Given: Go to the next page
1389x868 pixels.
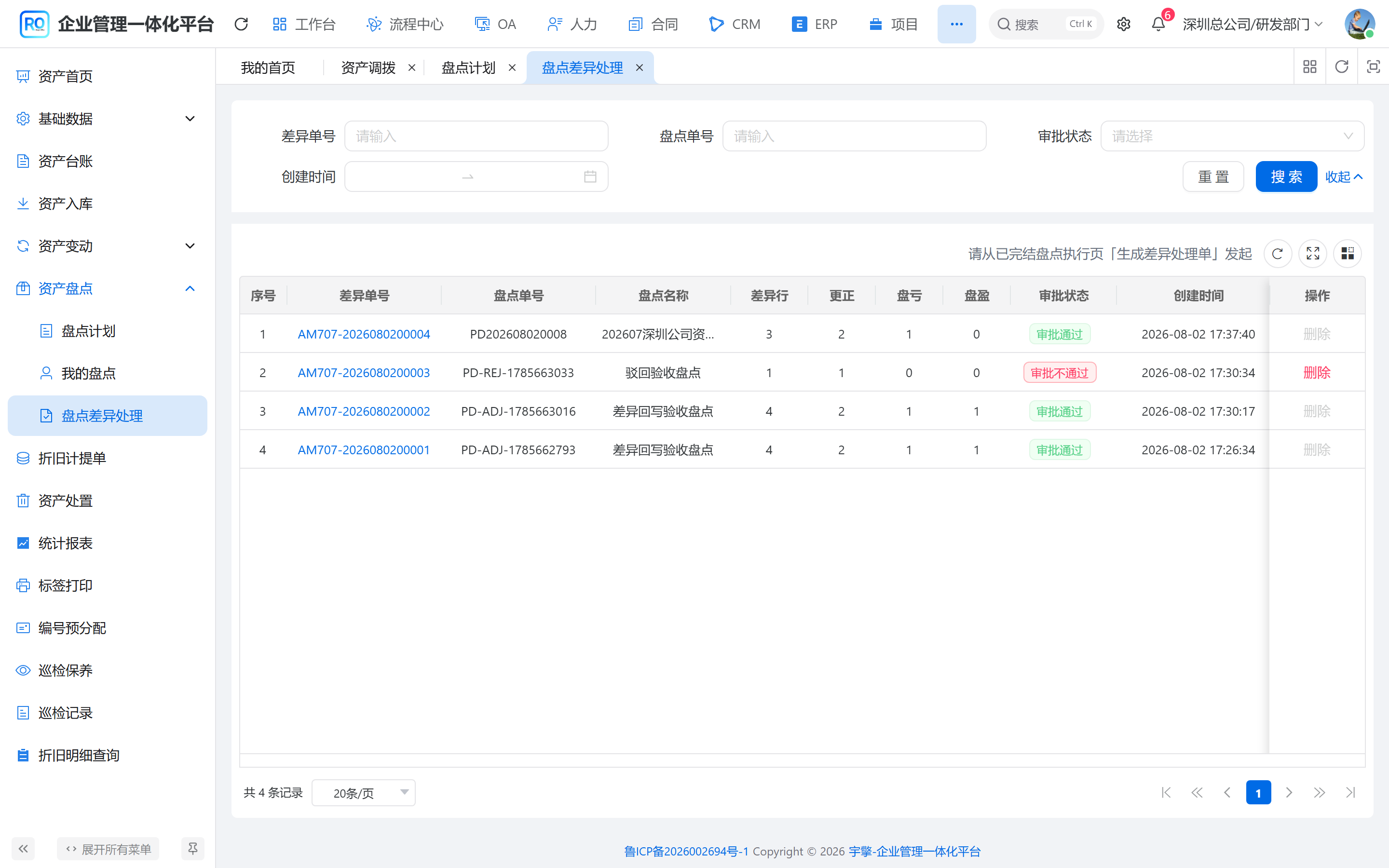Looking at the screenshot, I should (1289, 793).
